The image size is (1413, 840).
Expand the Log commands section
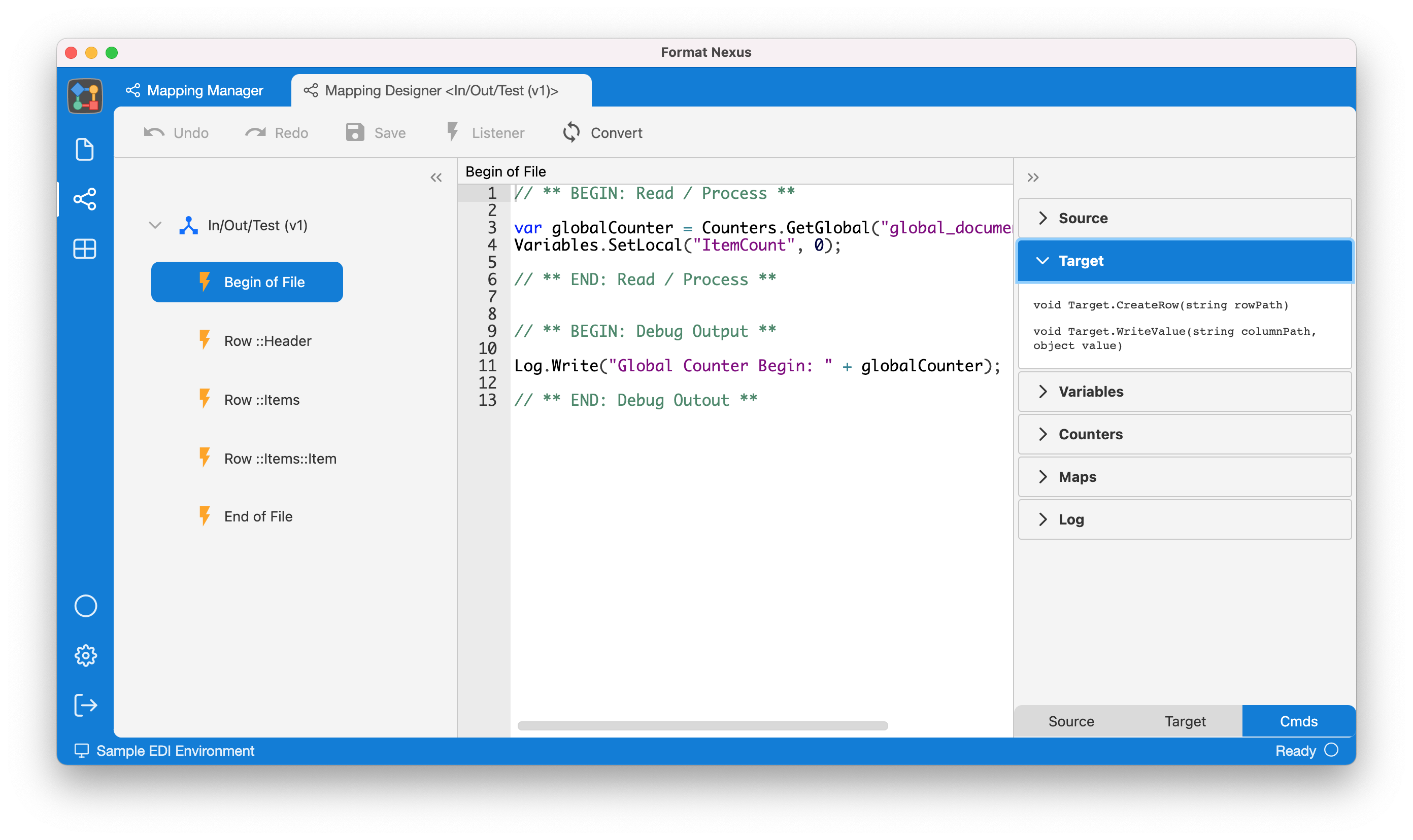[x=1185, y=519]
